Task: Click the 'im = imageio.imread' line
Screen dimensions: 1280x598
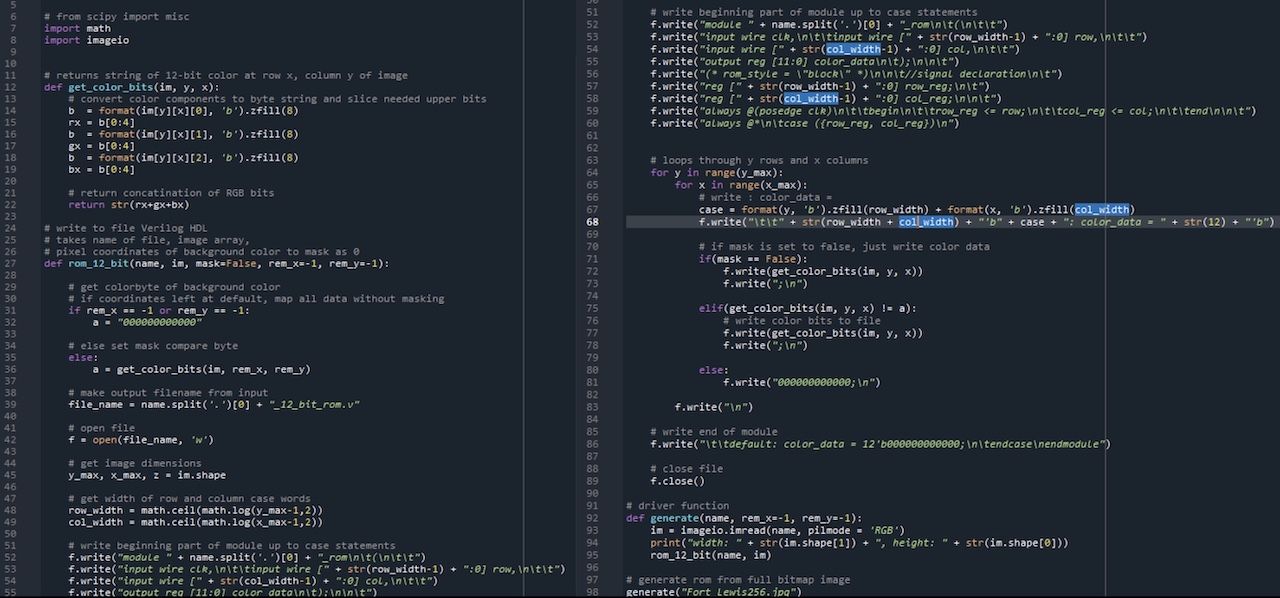Action: point(778,530)
